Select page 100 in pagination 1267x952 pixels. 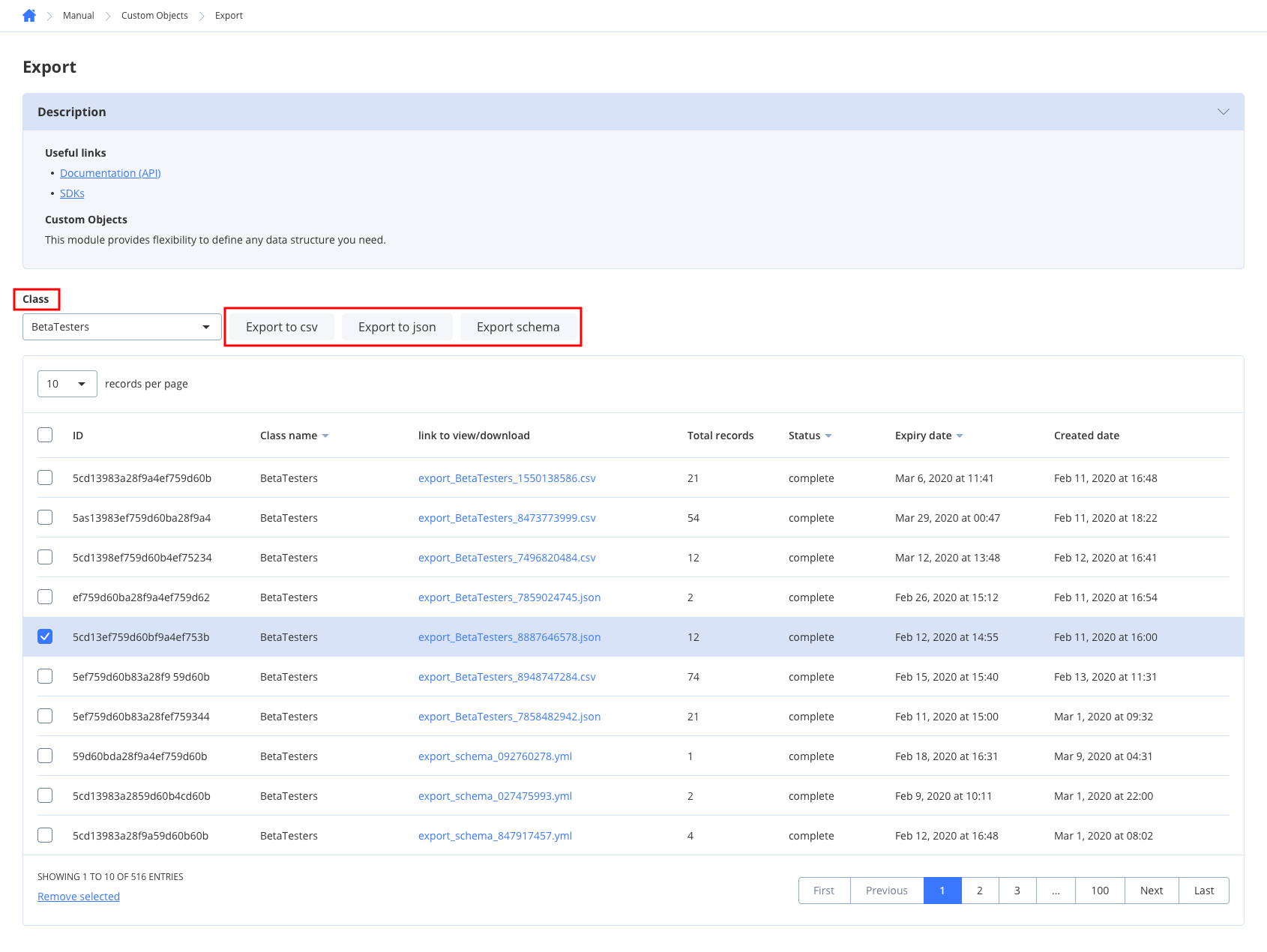(x=1100, y=891)
